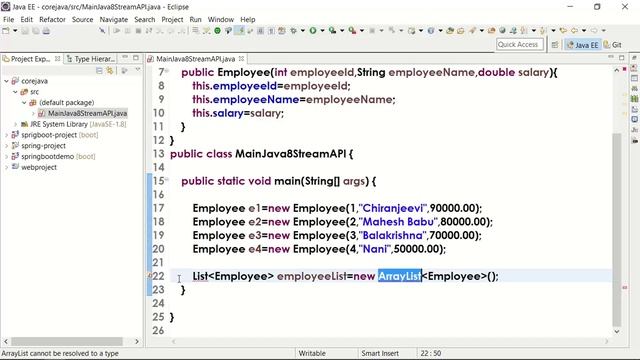Image resolution: width=640 pixels, height=360 pixels.
Task: Open the Project menu
Action: 172,19
